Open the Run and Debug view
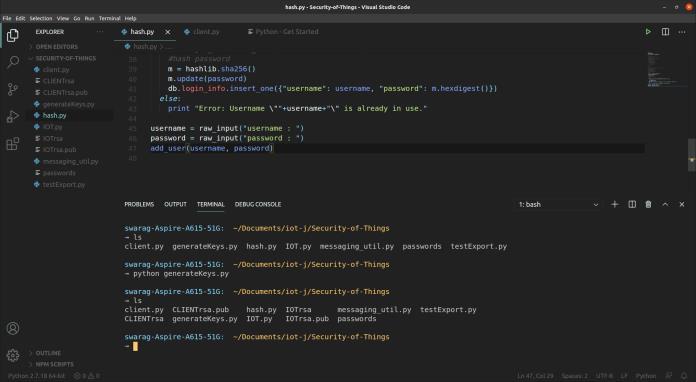The width and height of the screenshot is (696, 382). tap(12, 116)
